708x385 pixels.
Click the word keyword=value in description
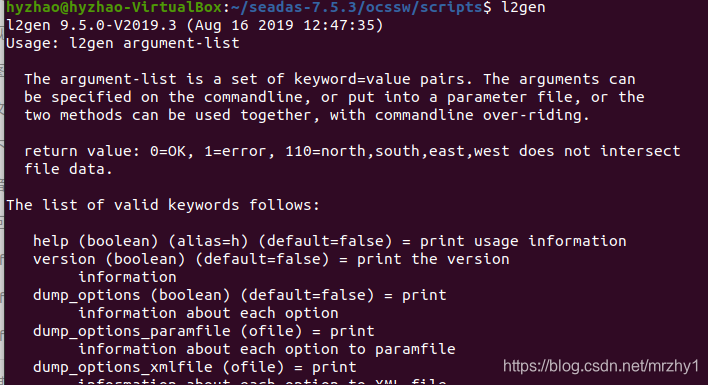point(352,79)
